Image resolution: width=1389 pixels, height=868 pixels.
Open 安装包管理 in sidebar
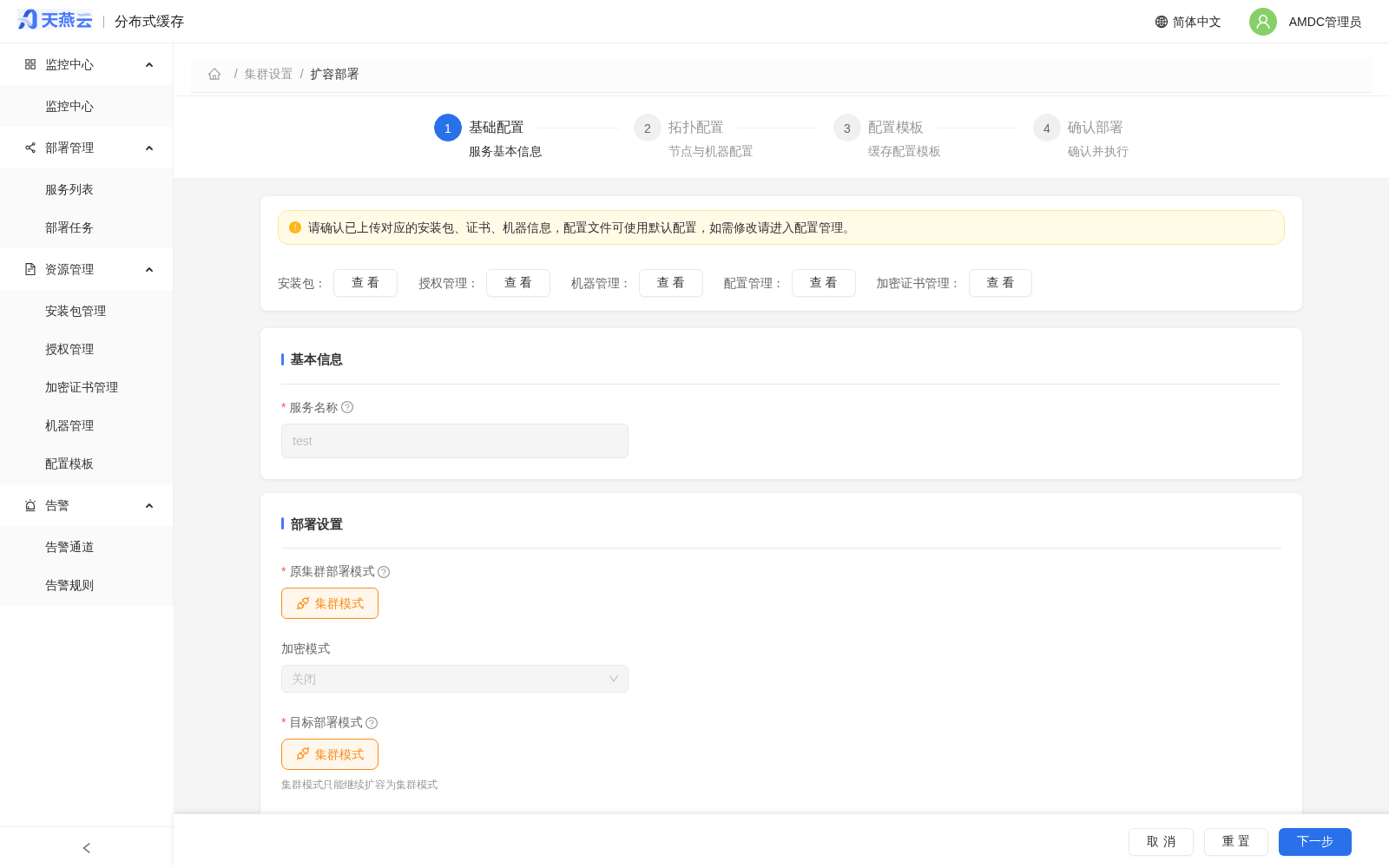(87, 311)
